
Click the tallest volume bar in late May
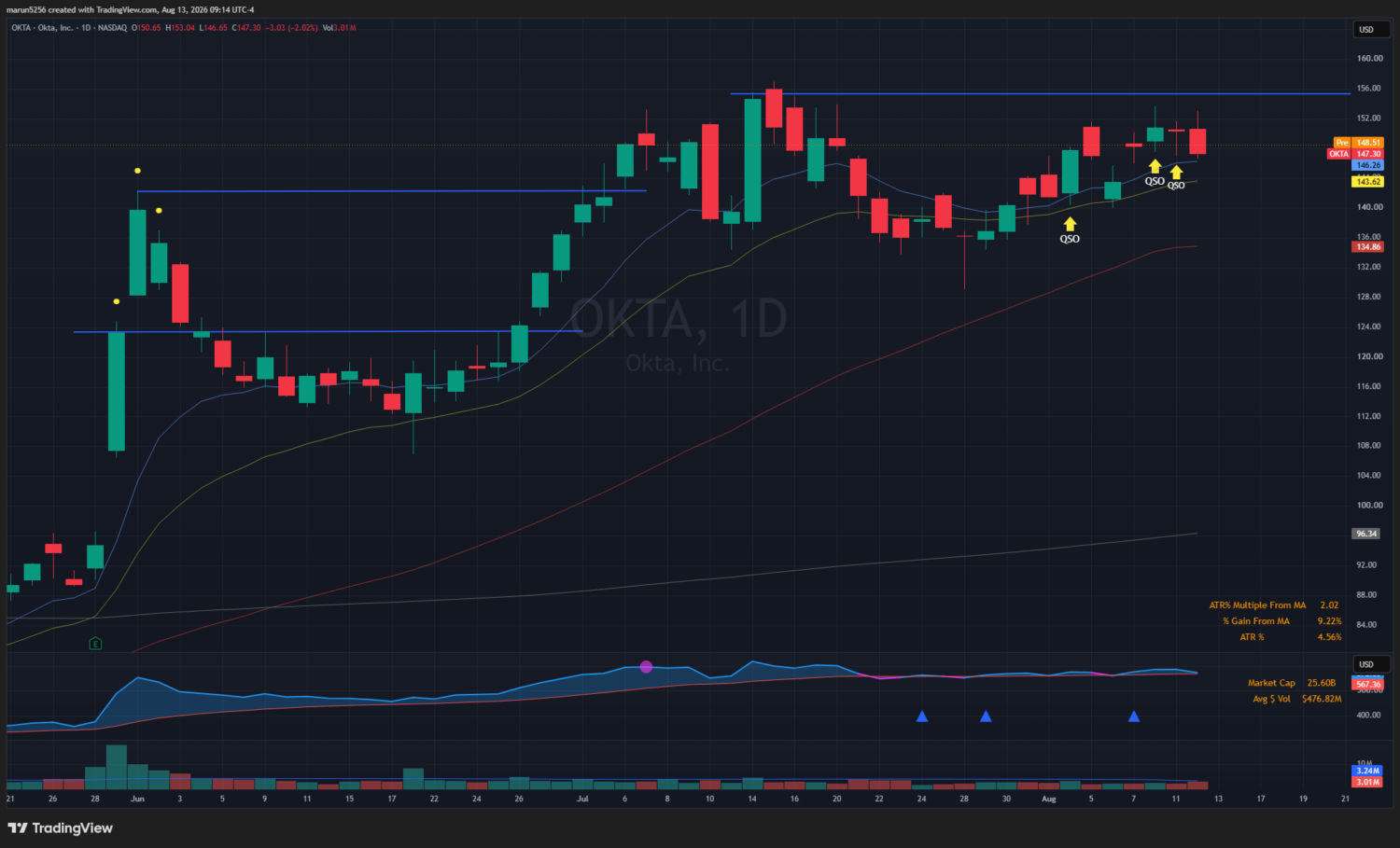click(x=117, y=767)
